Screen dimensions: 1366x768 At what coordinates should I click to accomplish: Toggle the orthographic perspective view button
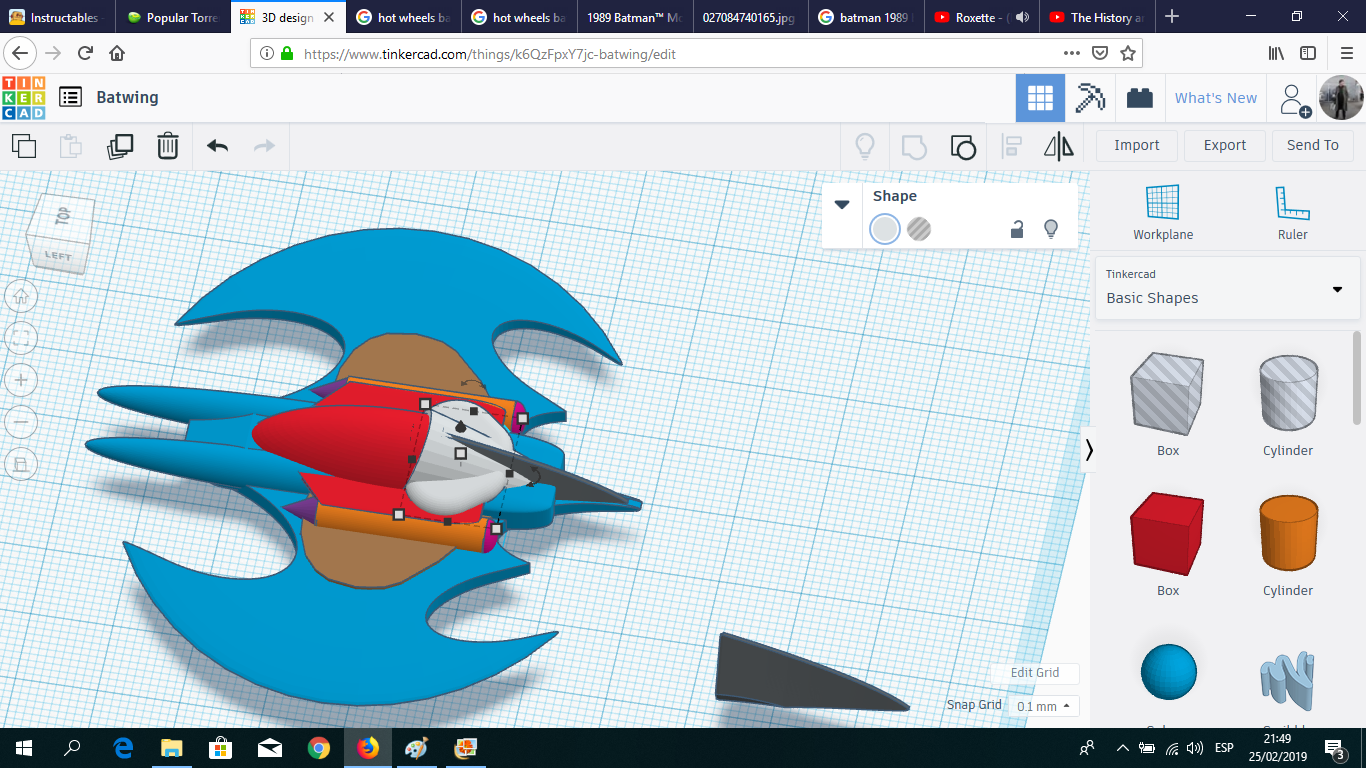pos(22,464)
